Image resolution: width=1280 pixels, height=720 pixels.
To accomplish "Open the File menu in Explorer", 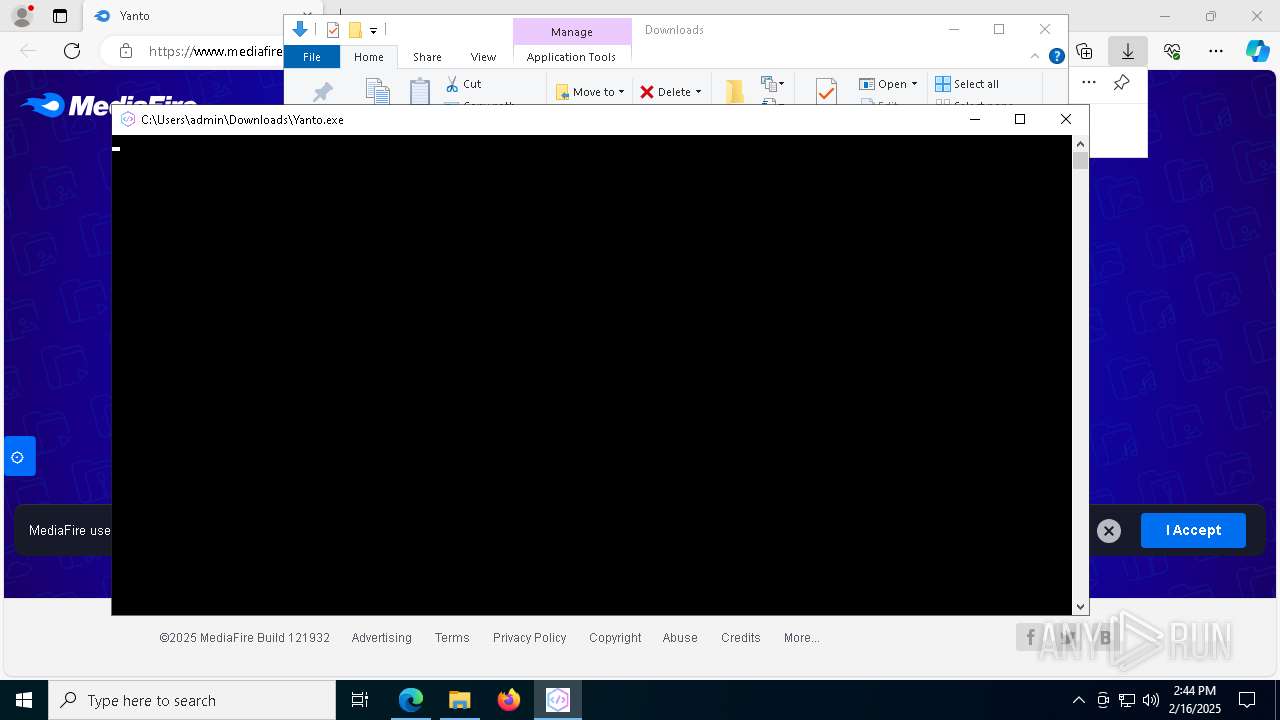I will point(312,57).
